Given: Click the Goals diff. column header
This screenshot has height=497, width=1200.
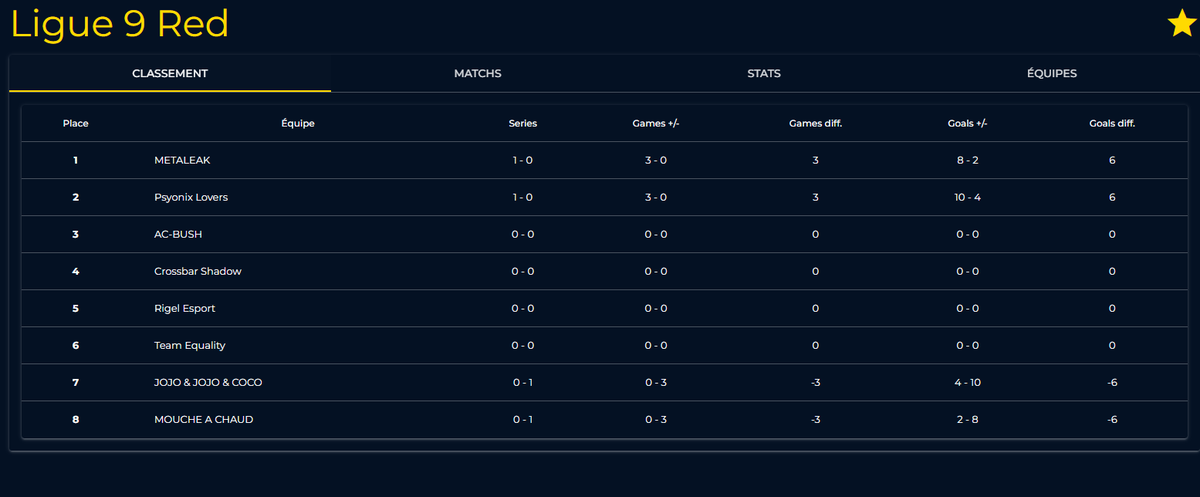Looking at the screenshot, I should pos(1112,124).
